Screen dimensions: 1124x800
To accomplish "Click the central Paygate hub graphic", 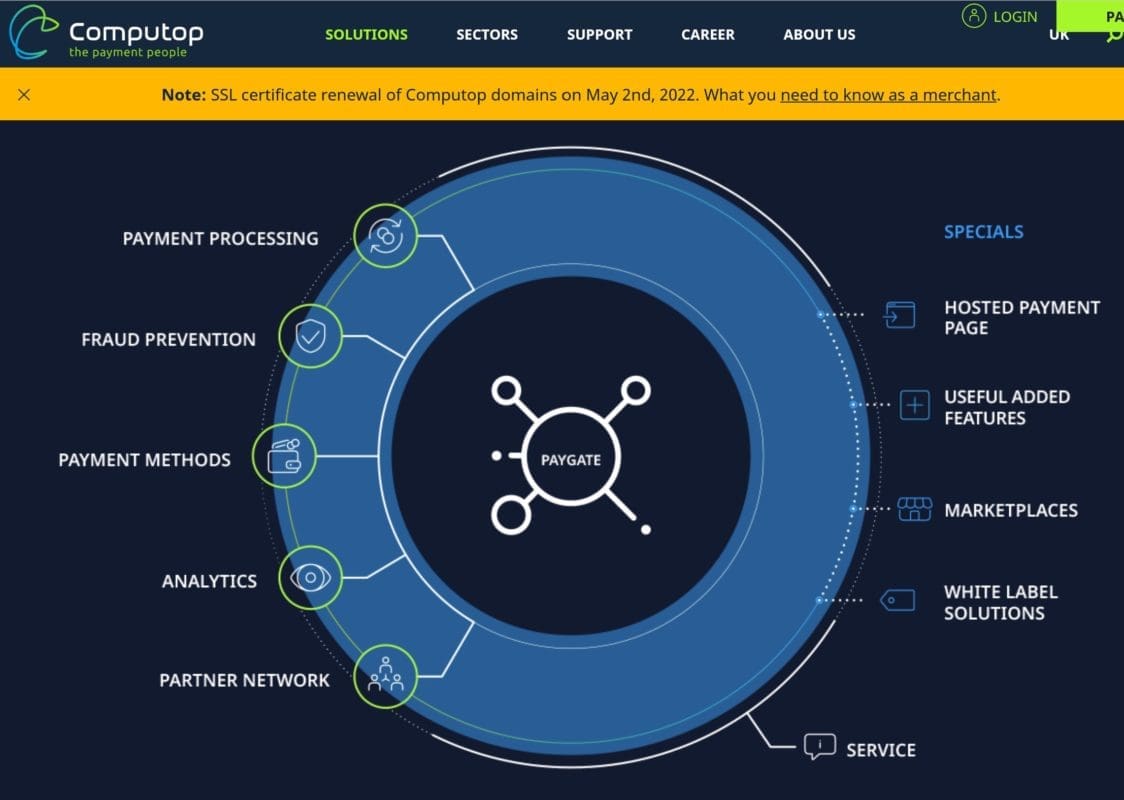I will coord(570,458).
